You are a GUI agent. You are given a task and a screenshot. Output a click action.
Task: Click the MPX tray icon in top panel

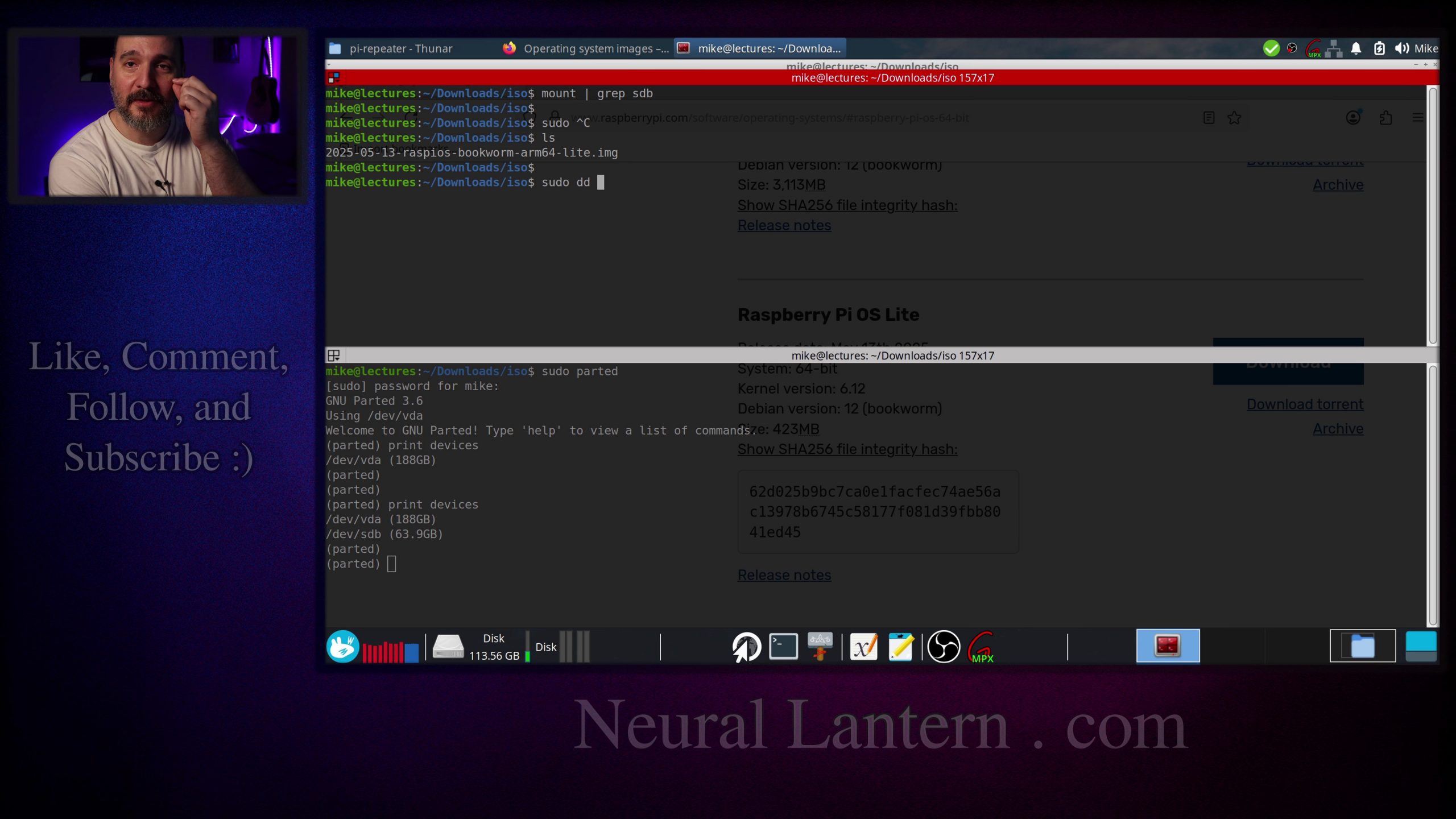tap(1313, 48)
